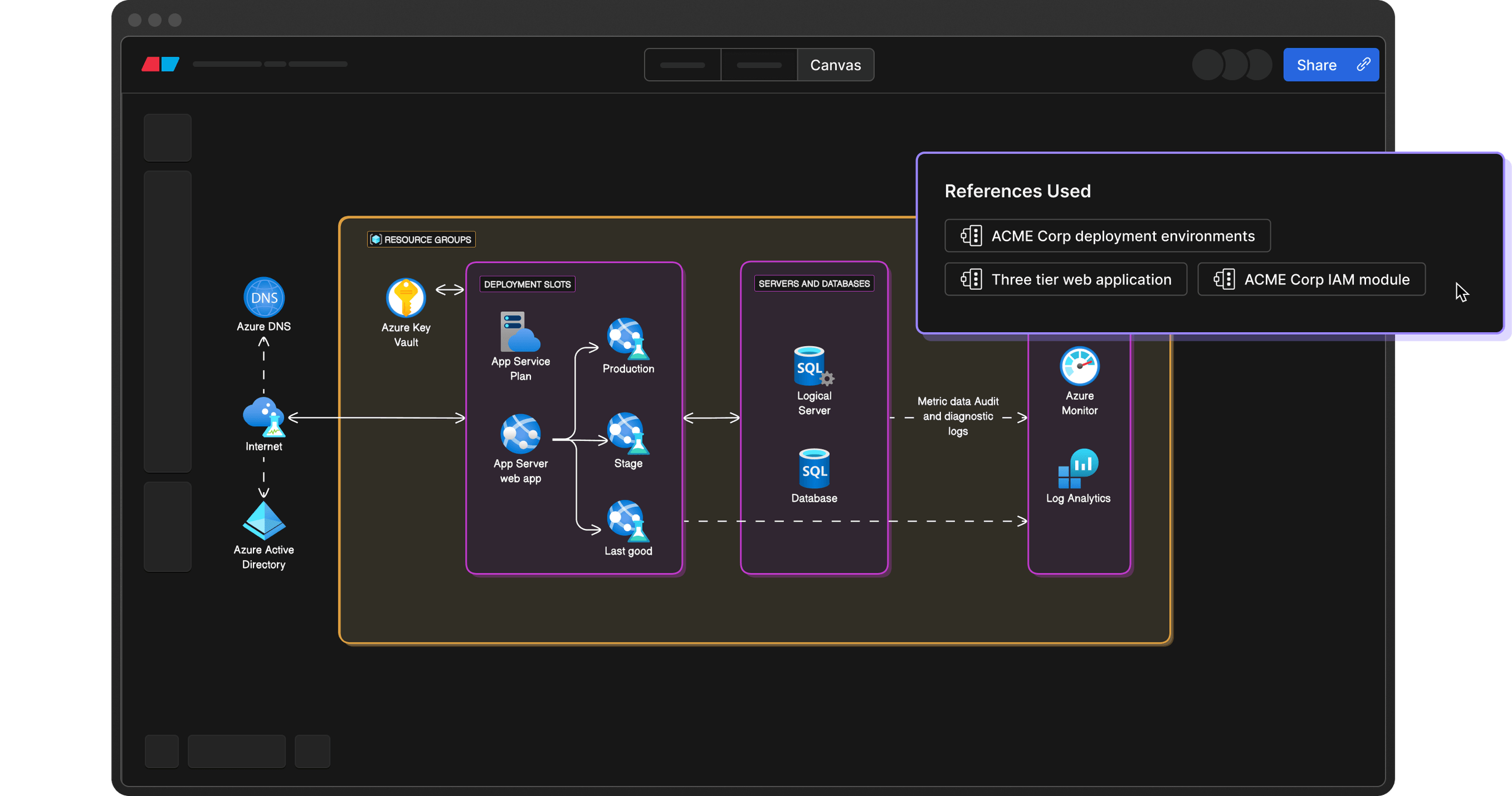
Task: Click the top square panel in left sidebar
Action: point(167,137)
